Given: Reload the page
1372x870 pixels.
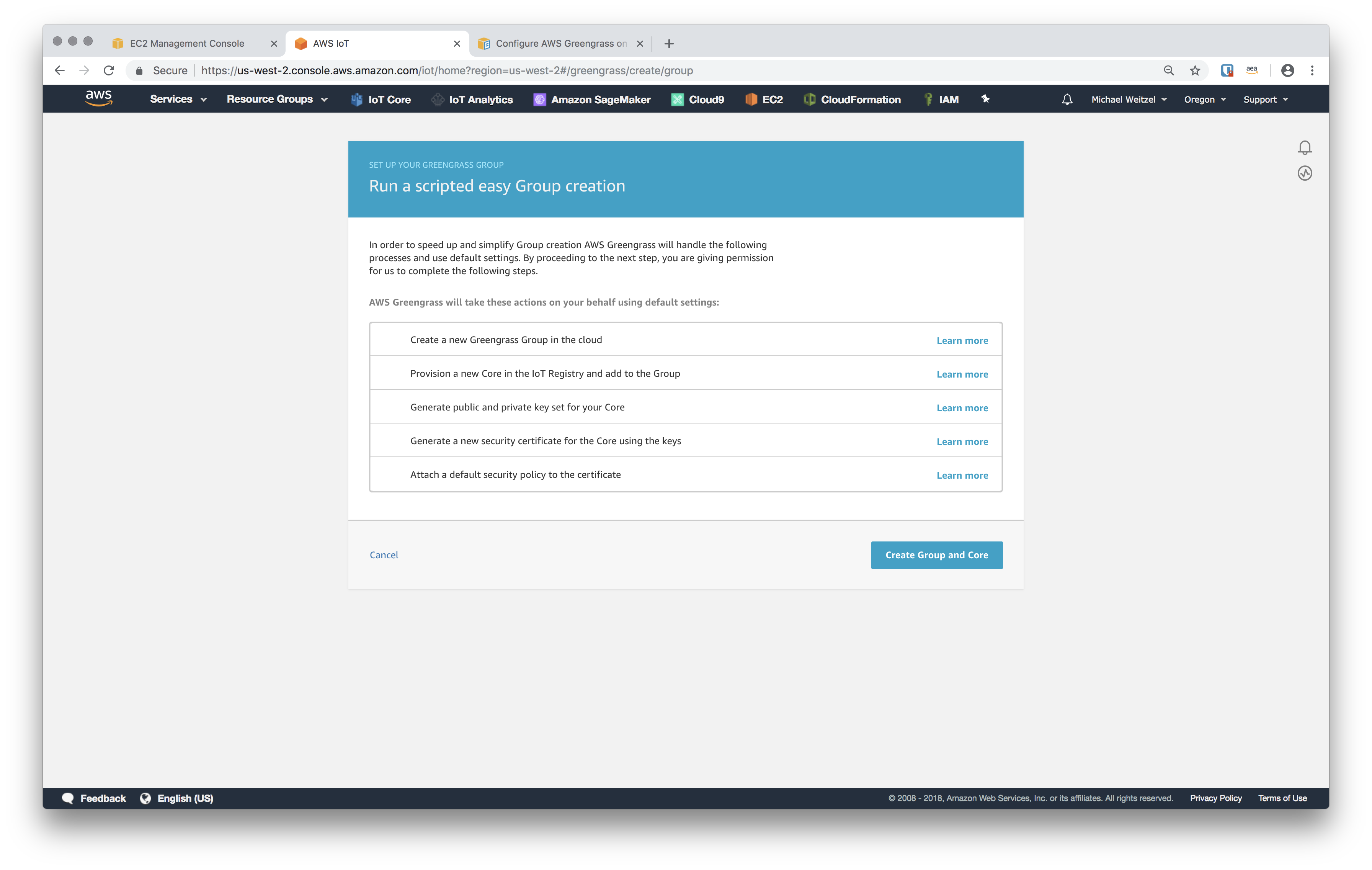Looking at the screenshot, I should pos(109,70).
